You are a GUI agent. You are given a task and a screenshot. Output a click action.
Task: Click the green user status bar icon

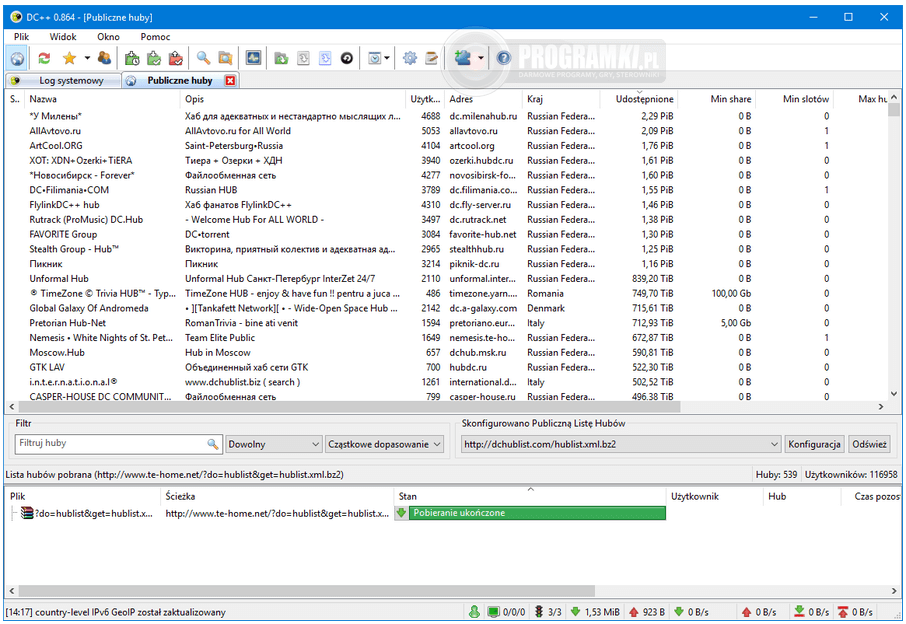click(x=474, y=612)
